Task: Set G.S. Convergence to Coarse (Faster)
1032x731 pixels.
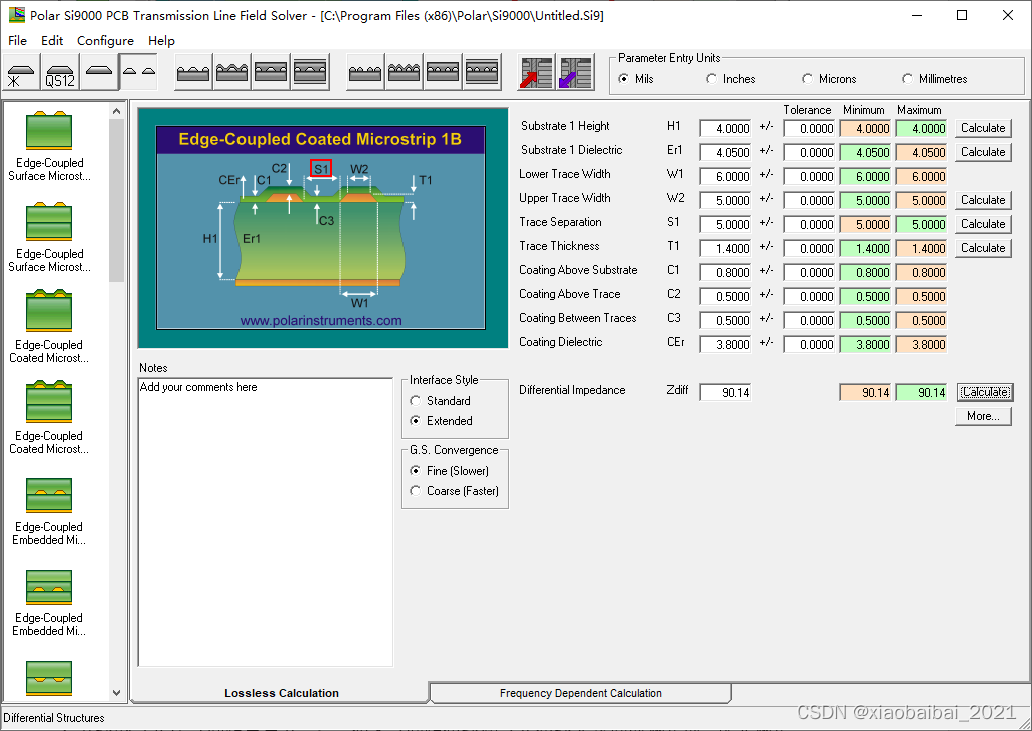Action: tap(454, 491)
